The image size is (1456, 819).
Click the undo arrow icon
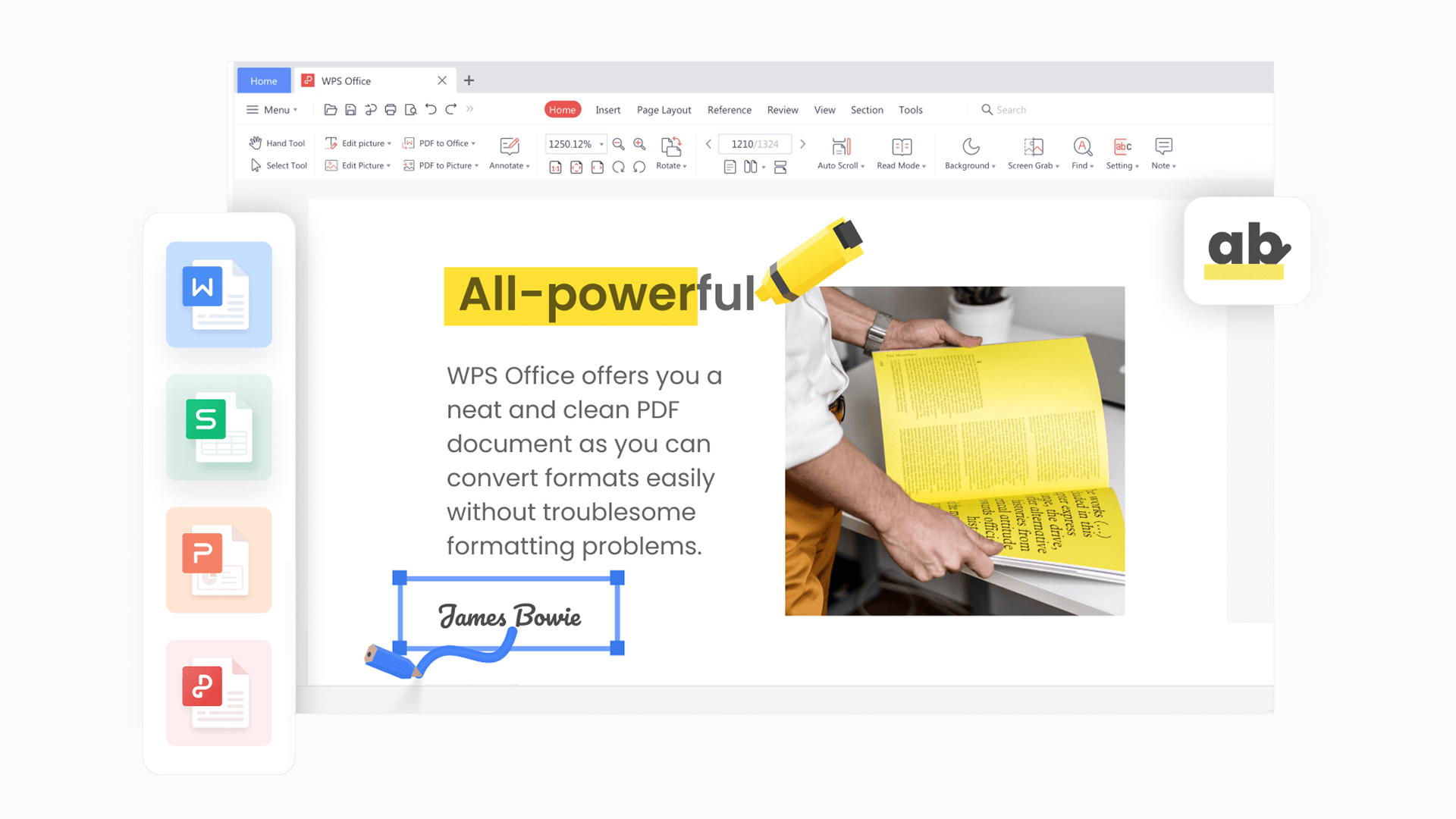point(431,110)
